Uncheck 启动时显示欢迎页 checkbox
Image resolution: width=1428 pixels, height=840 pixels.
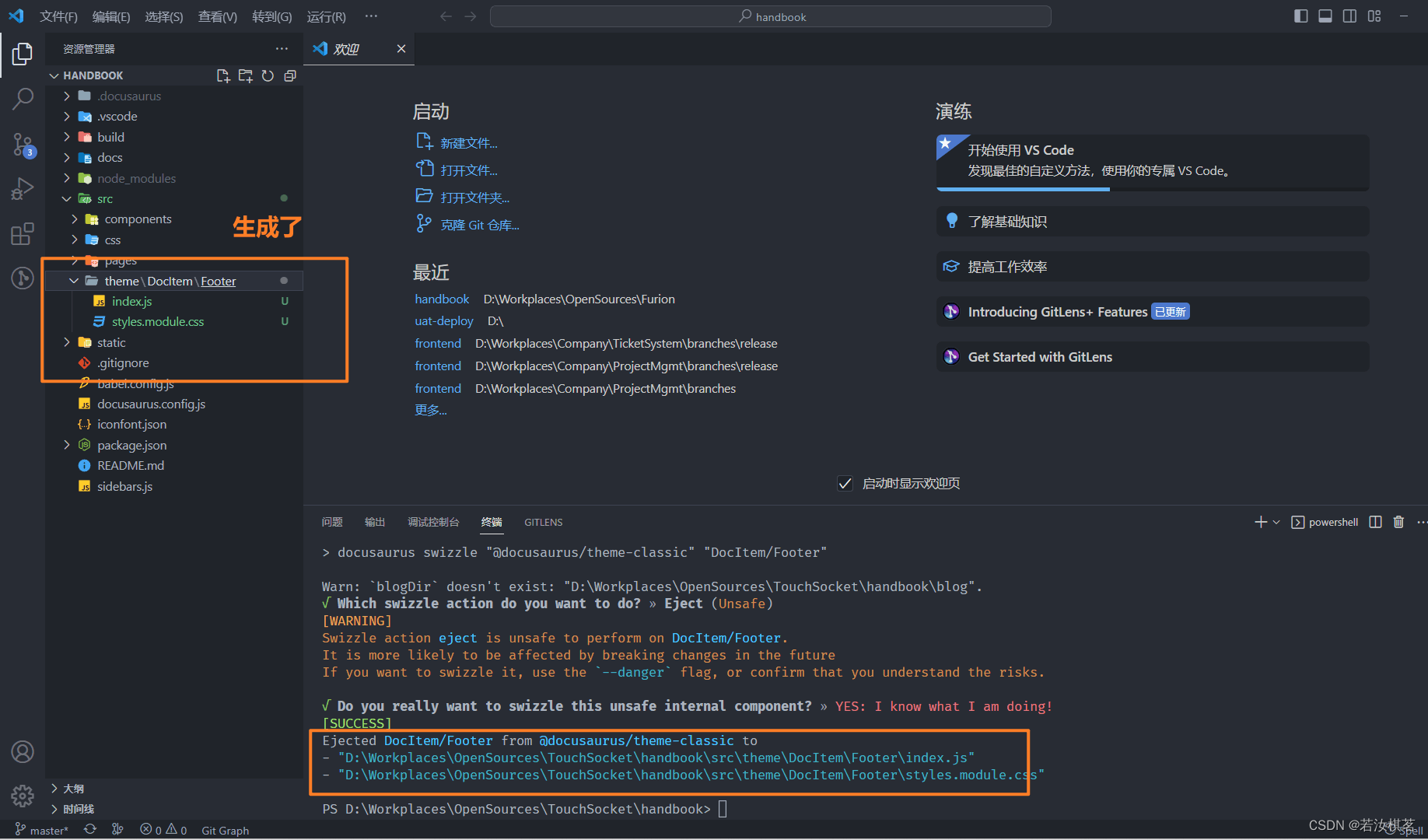[x=845, y=483]
